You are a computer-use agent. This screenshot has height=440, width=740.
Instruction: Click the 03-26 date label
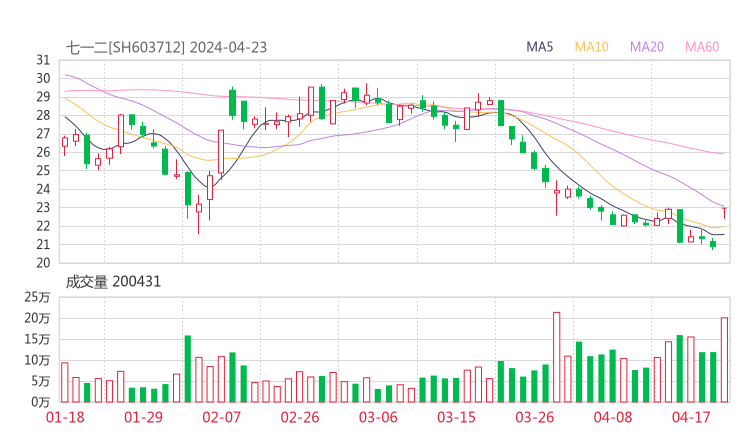tap(534, 417)
